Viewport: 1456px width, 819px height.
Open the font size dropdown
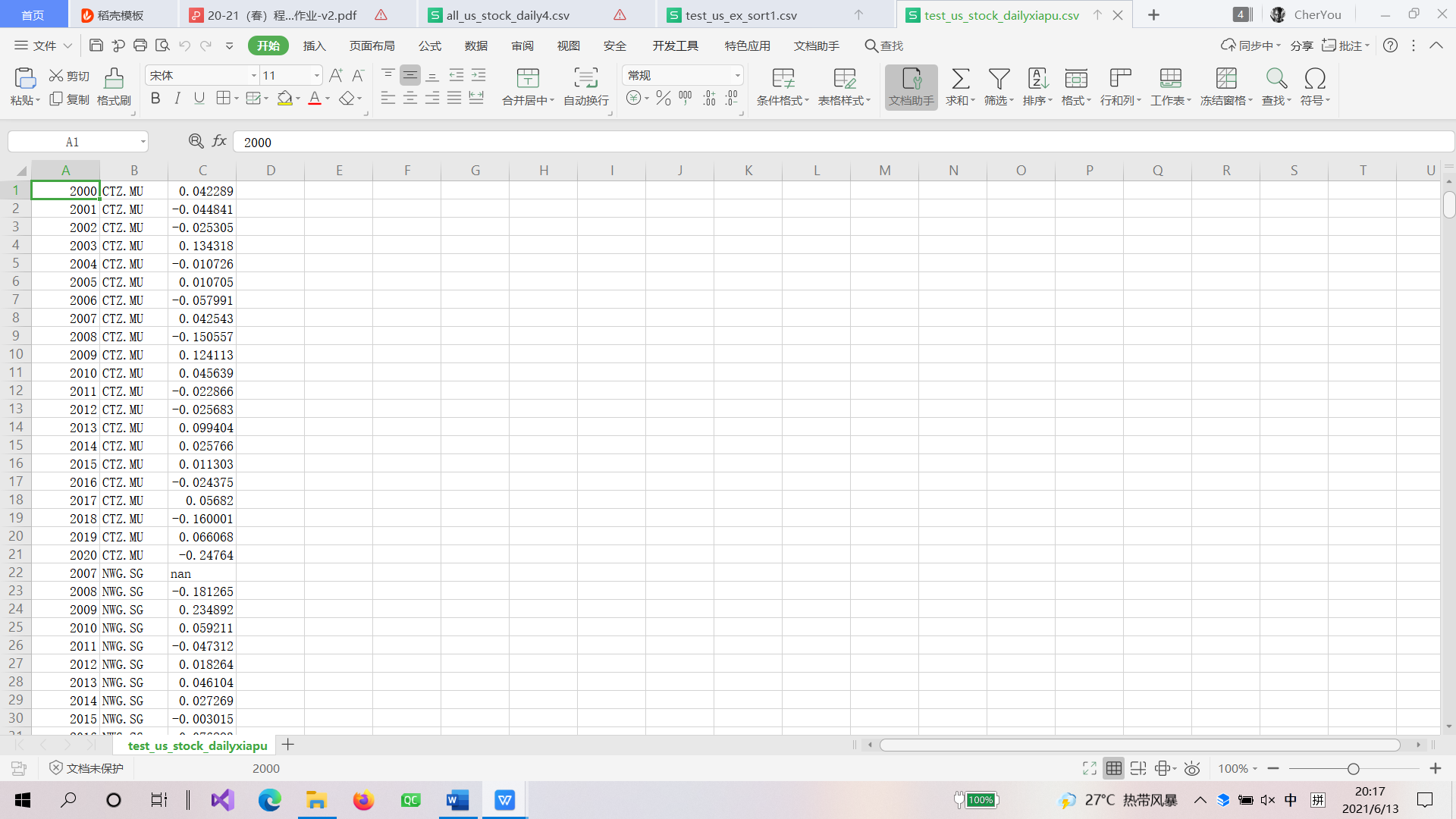pos(316,76)
